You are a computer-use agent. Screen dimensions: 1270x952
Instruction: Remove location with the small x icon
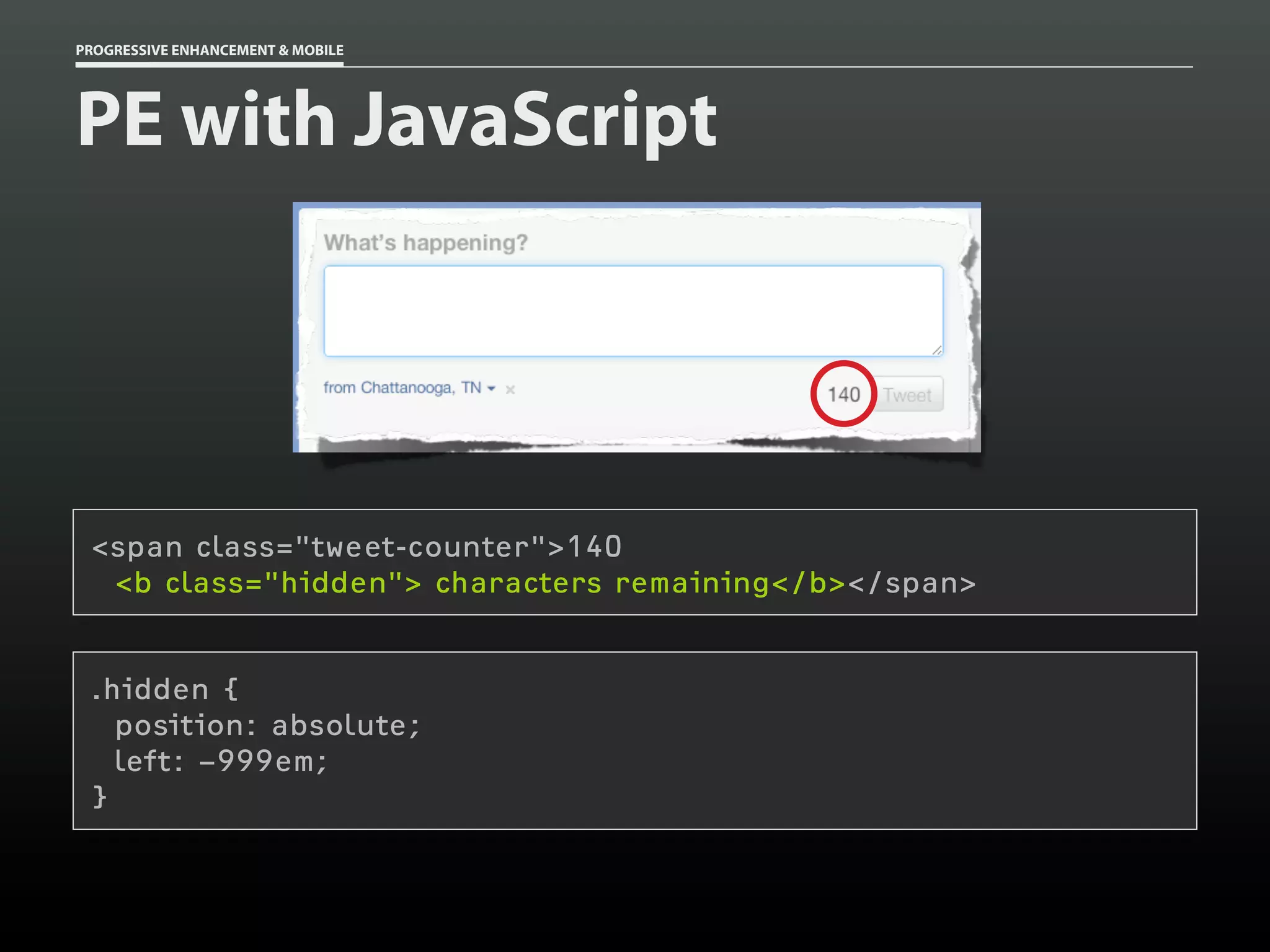tap(510, 390)
